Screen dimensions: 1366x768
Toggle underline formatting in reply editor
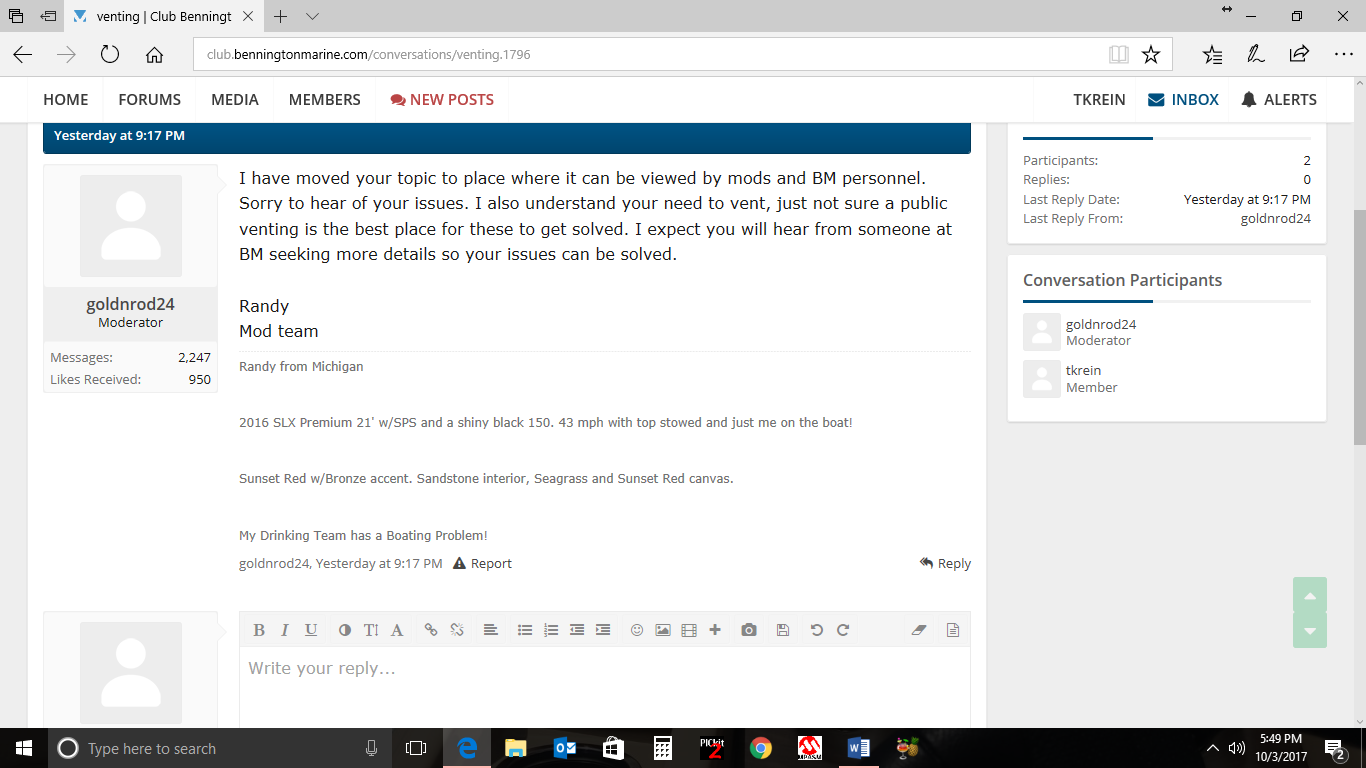(x=311, y=630)
